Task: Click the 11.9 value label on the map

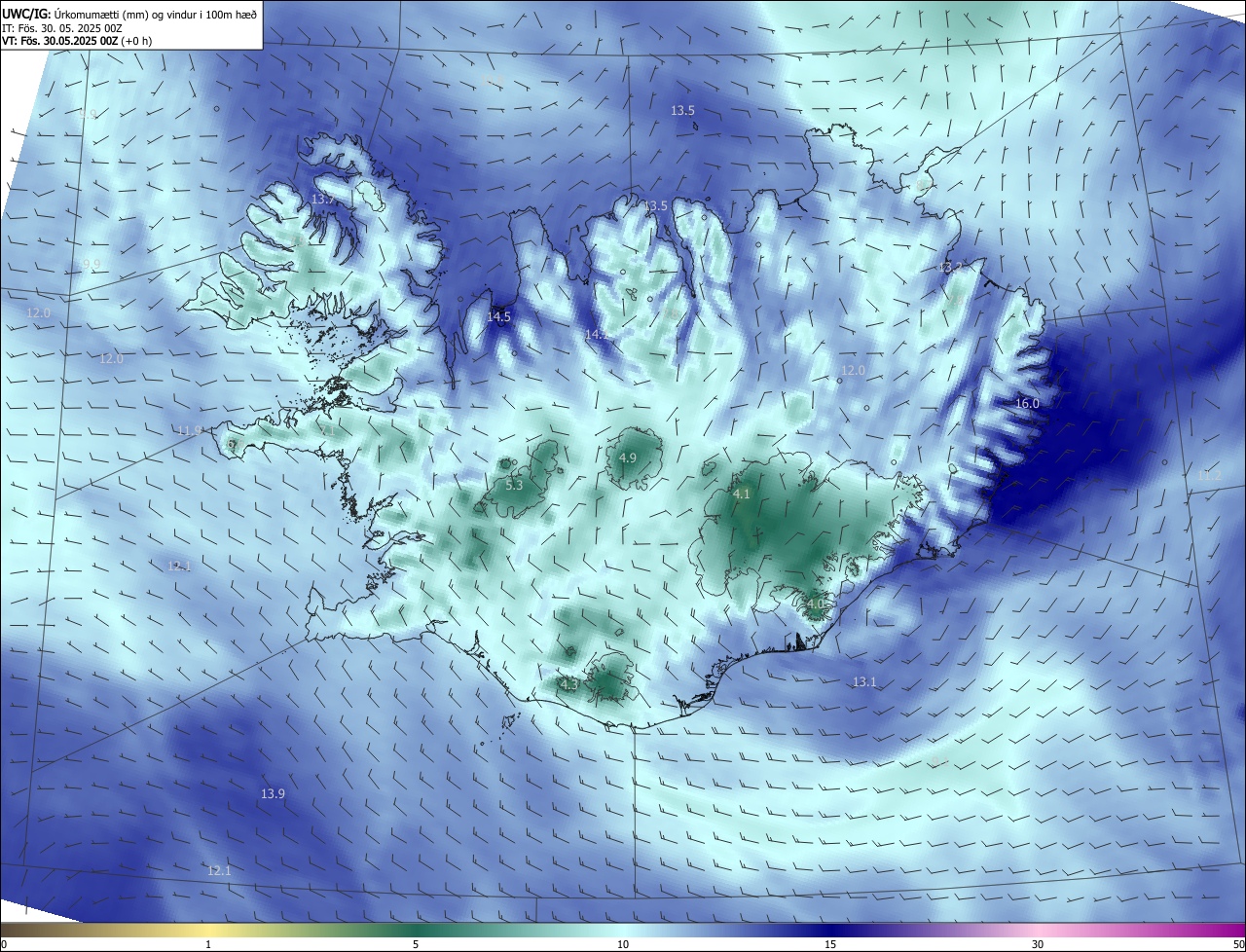Action: [x=189, y=430]
